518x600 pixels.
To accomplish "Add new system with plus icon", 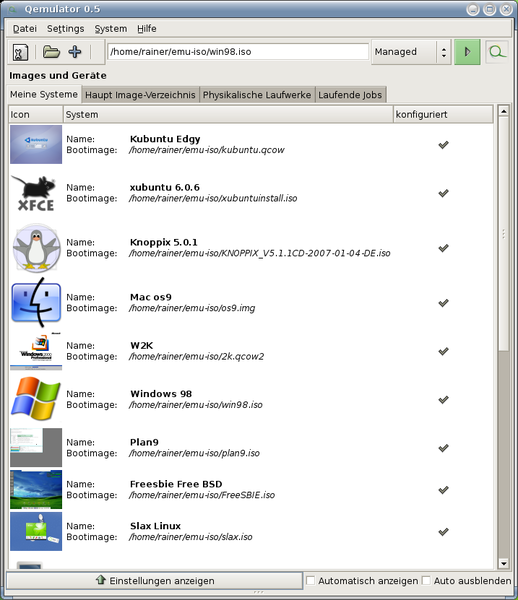I will coord(75,52).
